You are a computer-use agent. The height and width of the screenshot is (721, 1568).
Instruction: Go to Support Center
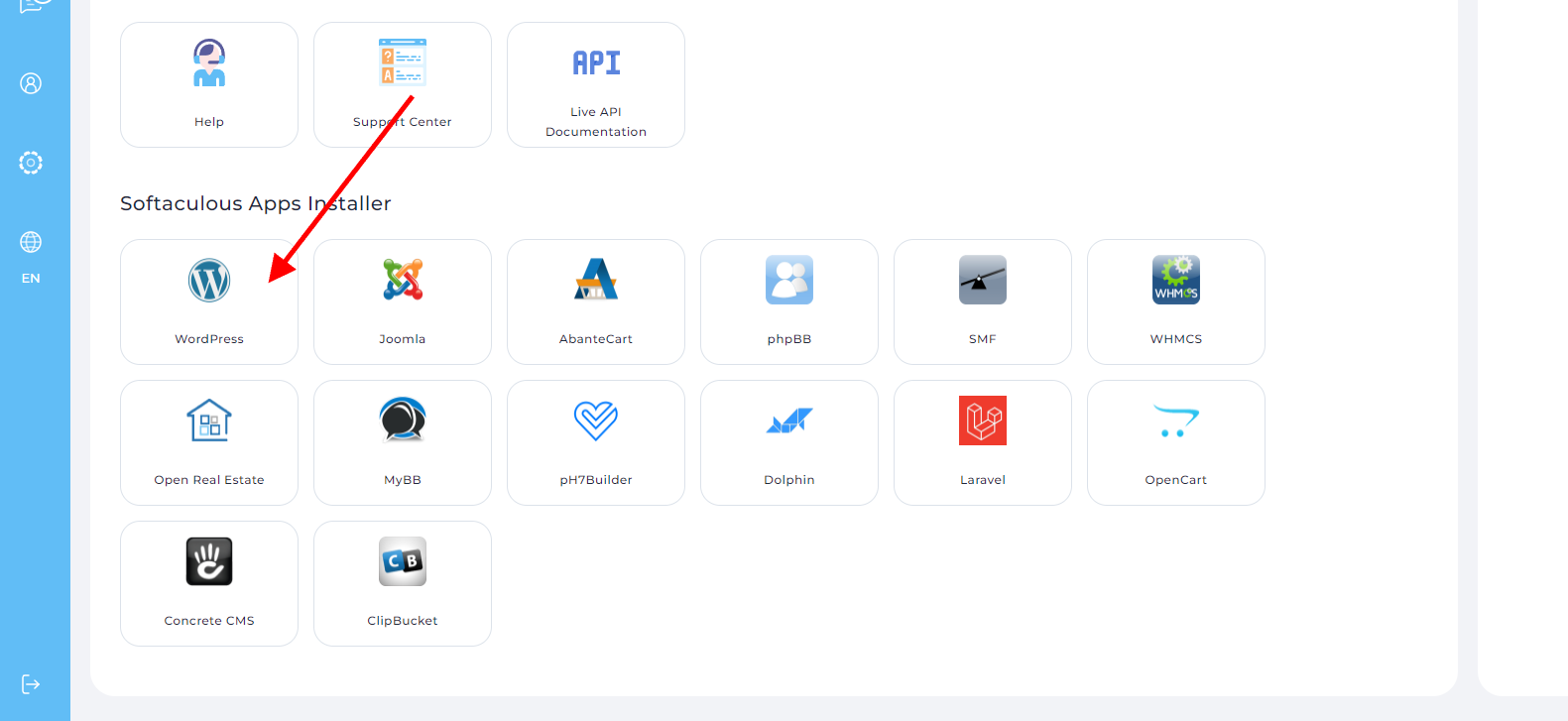click(x=403, y=85)
